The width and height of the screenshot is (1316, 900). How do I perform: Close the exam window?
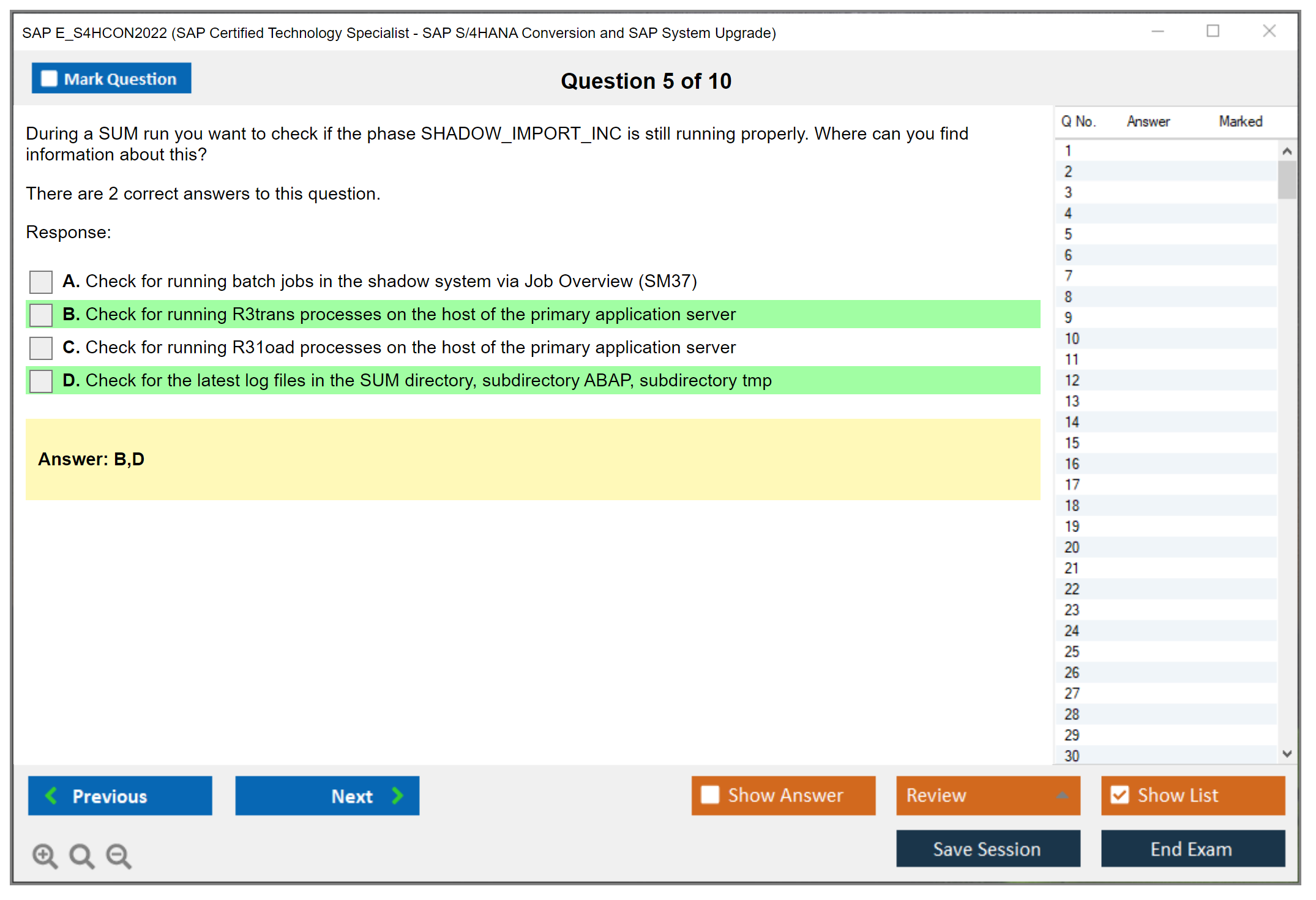point(1269,31)
